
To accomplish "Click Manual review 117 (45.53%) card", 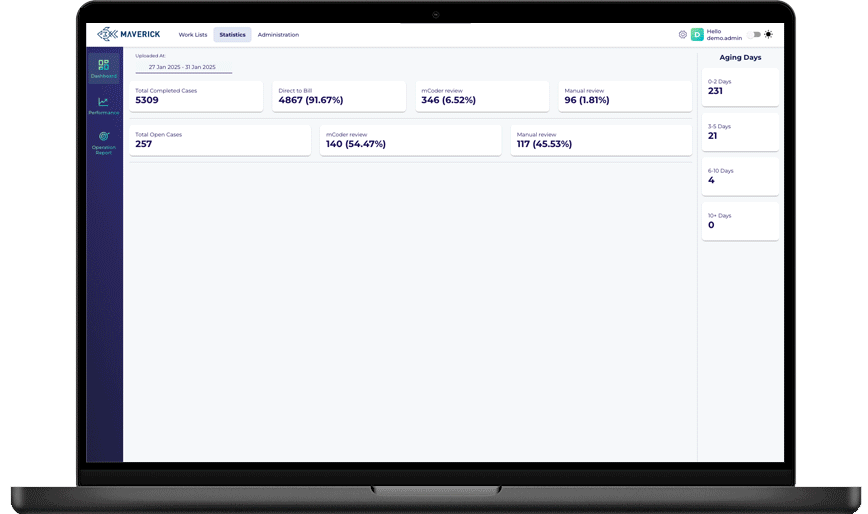I will click(601, 140).
